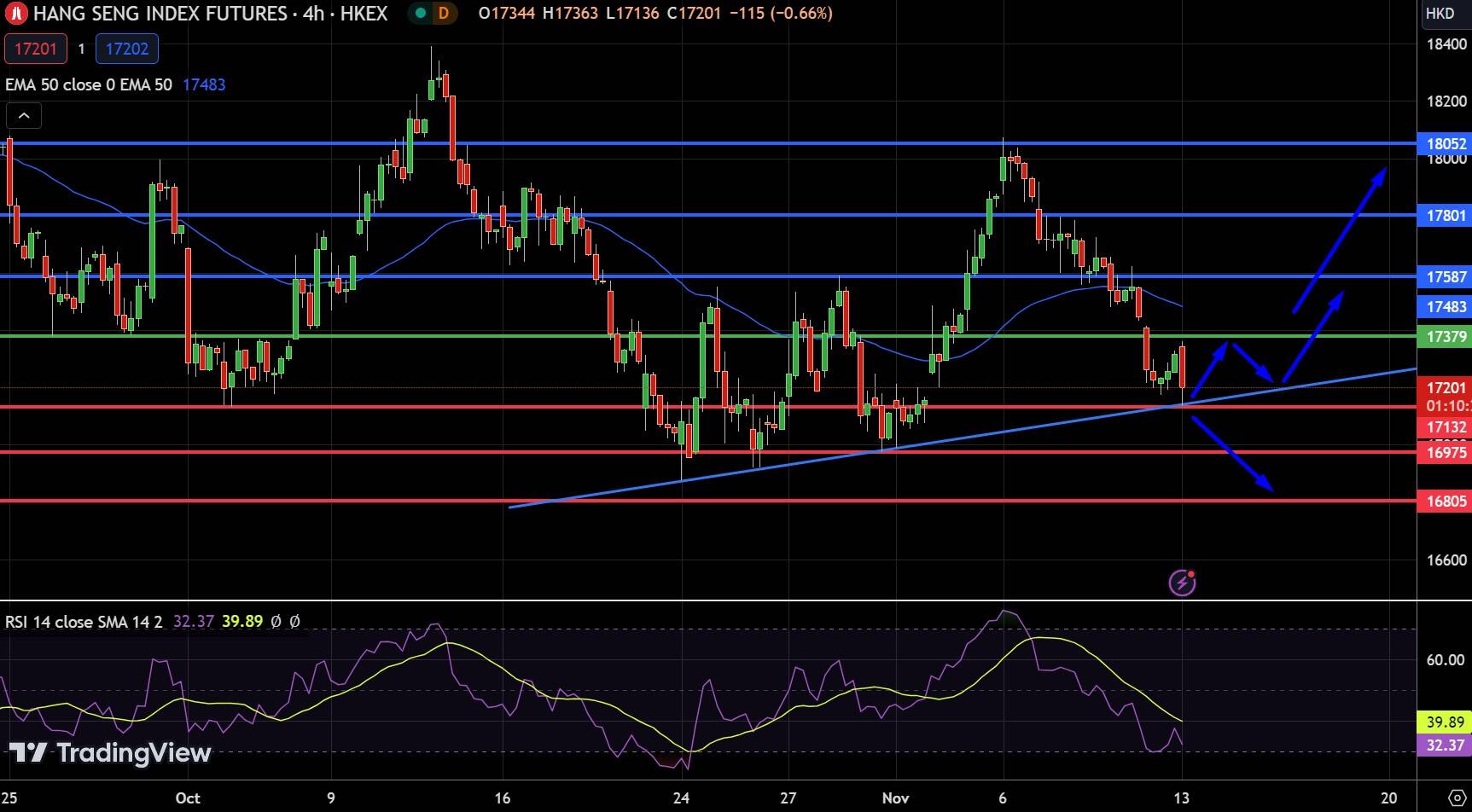
Task: Click the 60.00 RSI axis tick
Action: tap(1446, 660)
